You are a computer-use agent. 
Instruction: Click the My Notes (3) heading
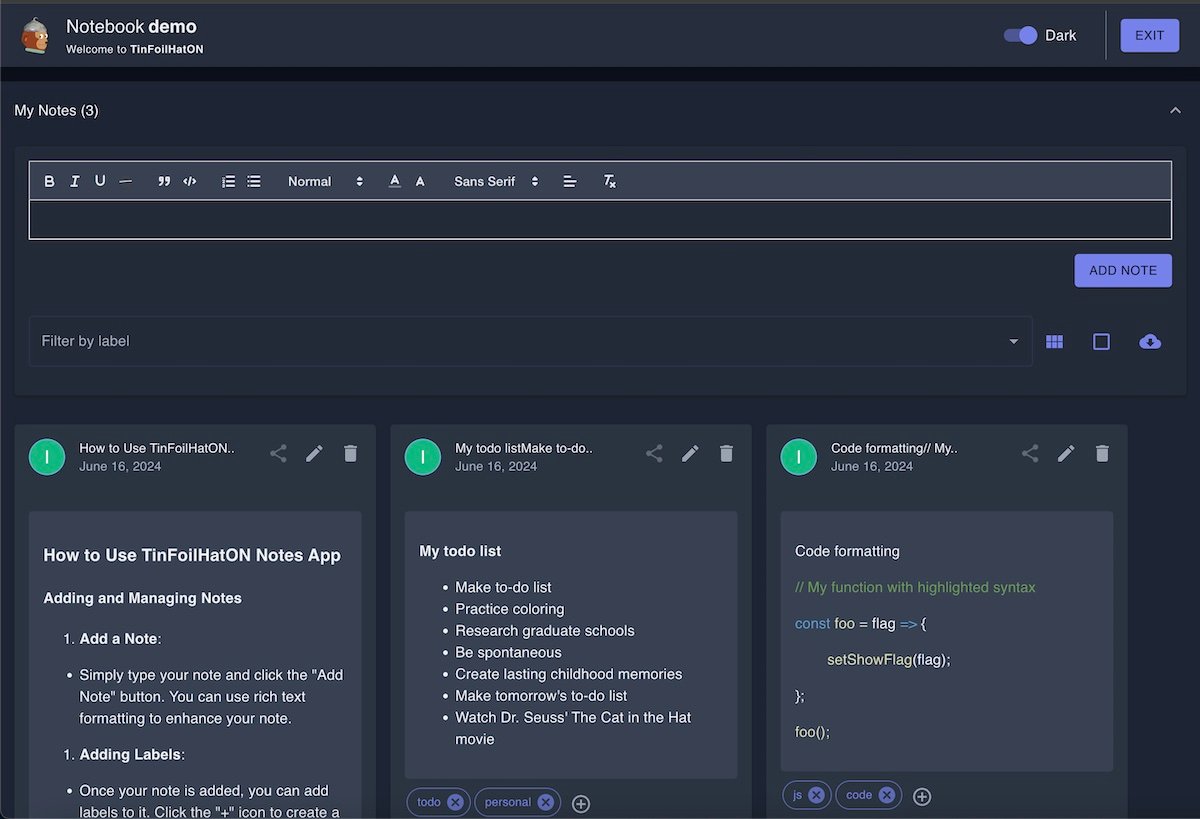56,111
